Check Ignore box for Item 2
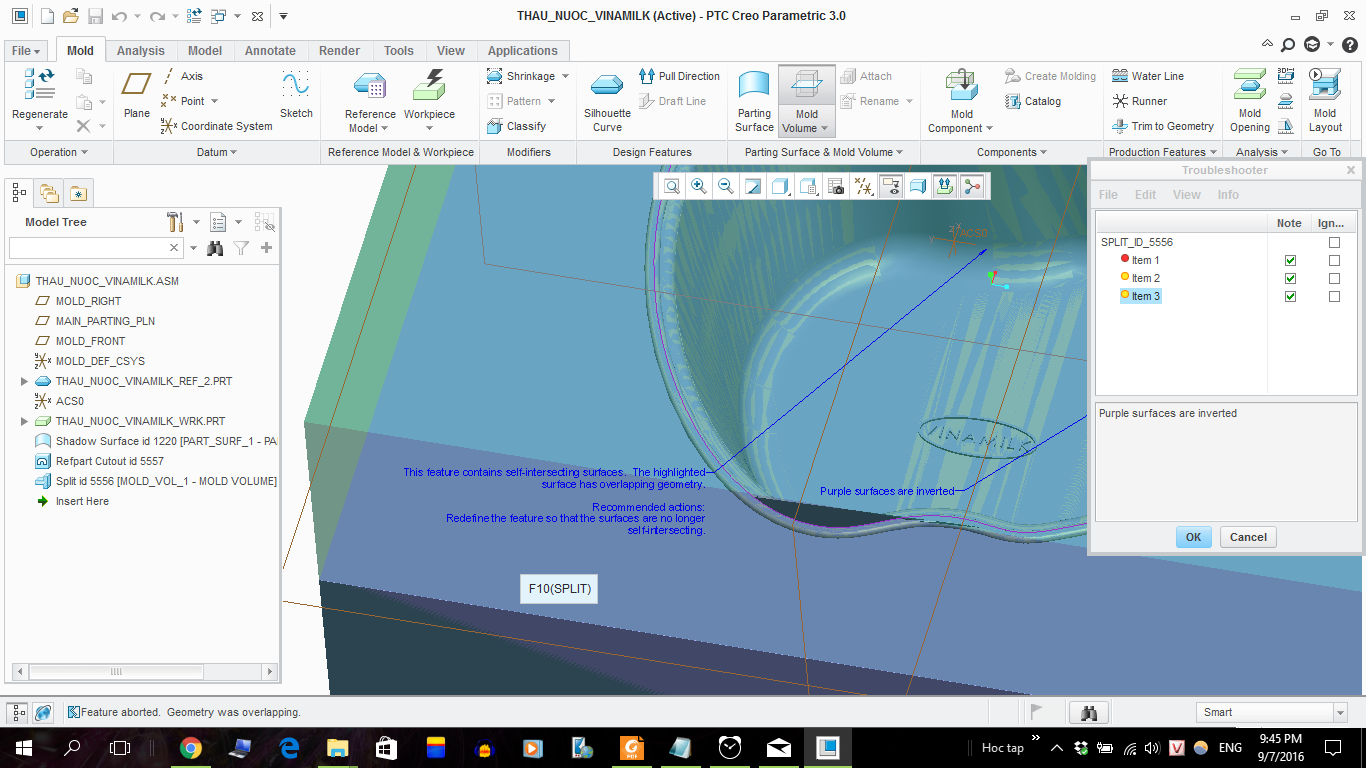 (1334, 278)
